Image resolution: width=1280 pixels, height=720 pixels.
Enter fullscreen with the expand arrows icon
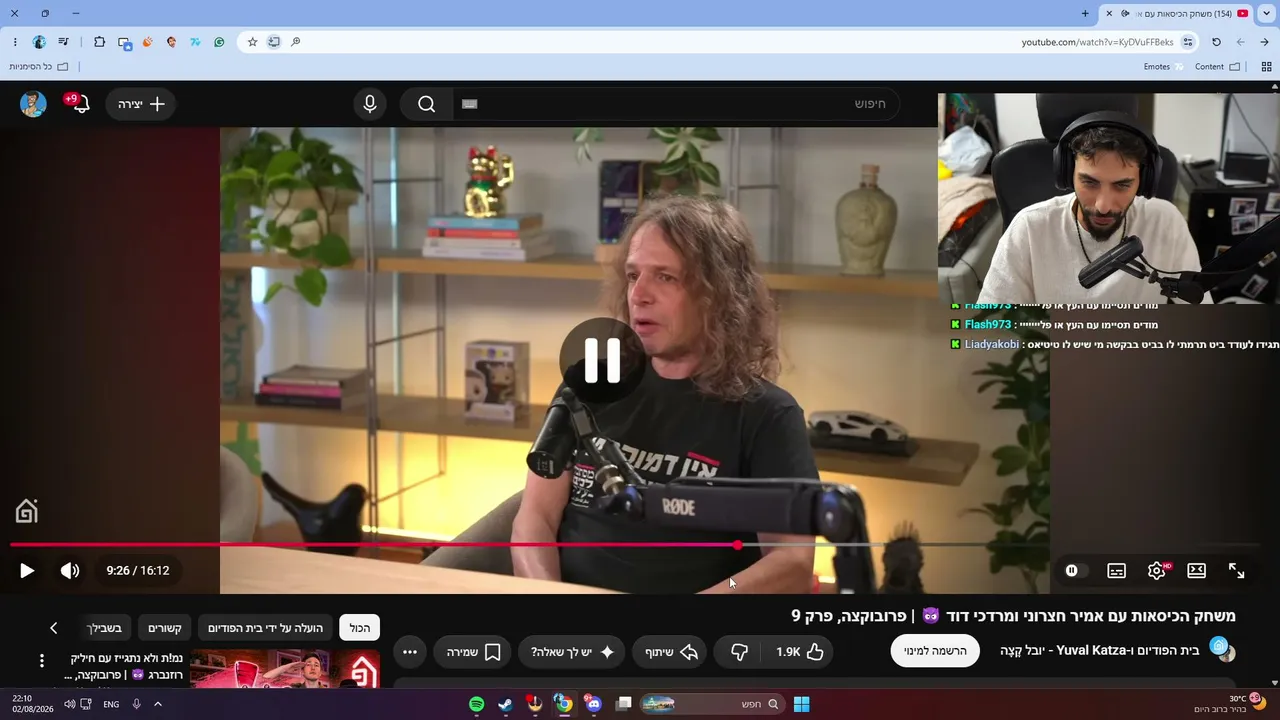1237,571
